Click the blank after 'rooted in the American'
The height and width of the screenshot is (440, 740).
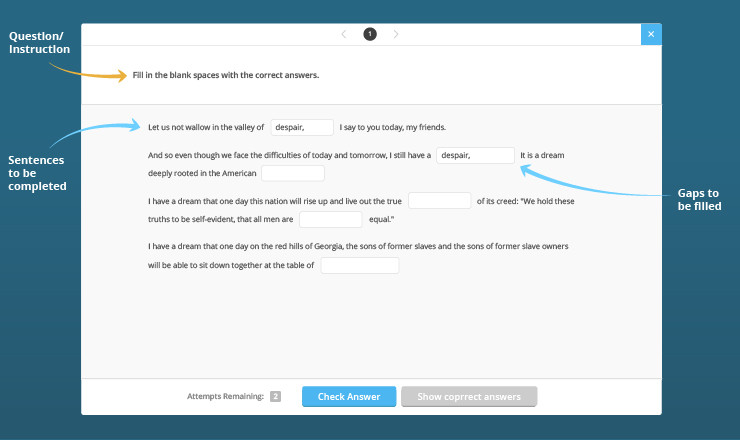(293, 173)
